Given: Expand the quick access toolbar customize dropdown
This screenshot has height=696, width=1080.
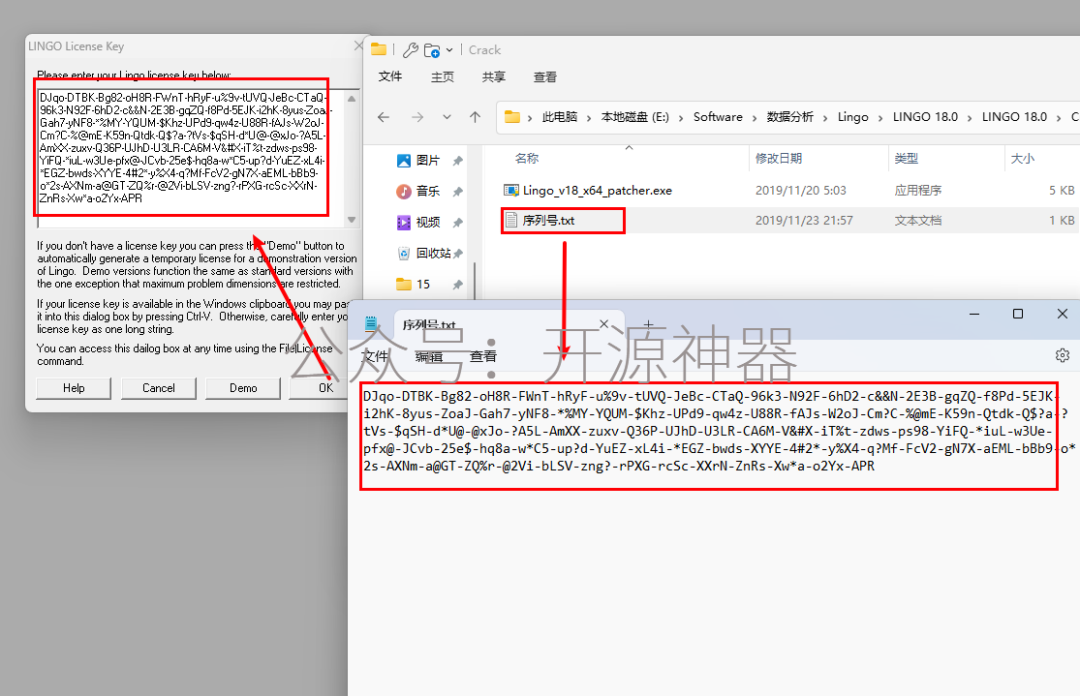Looking at the screenshot, I should [x=449, y=50].
